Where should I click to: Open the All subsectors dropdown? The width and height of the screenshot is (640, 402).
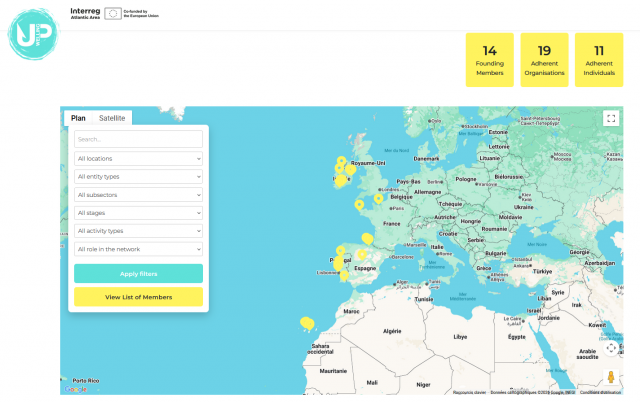(x=138, y=194)
